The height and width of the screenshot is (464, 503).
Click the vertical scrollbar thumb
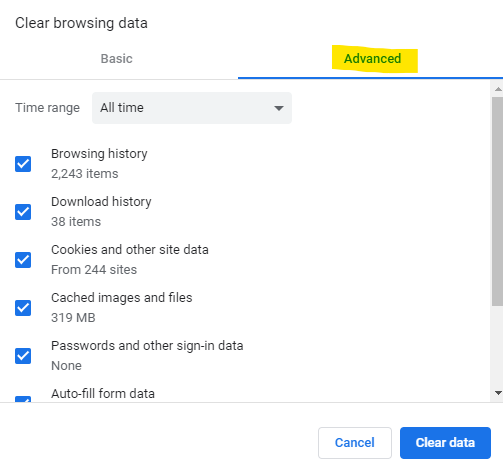[x=497, y=201]
